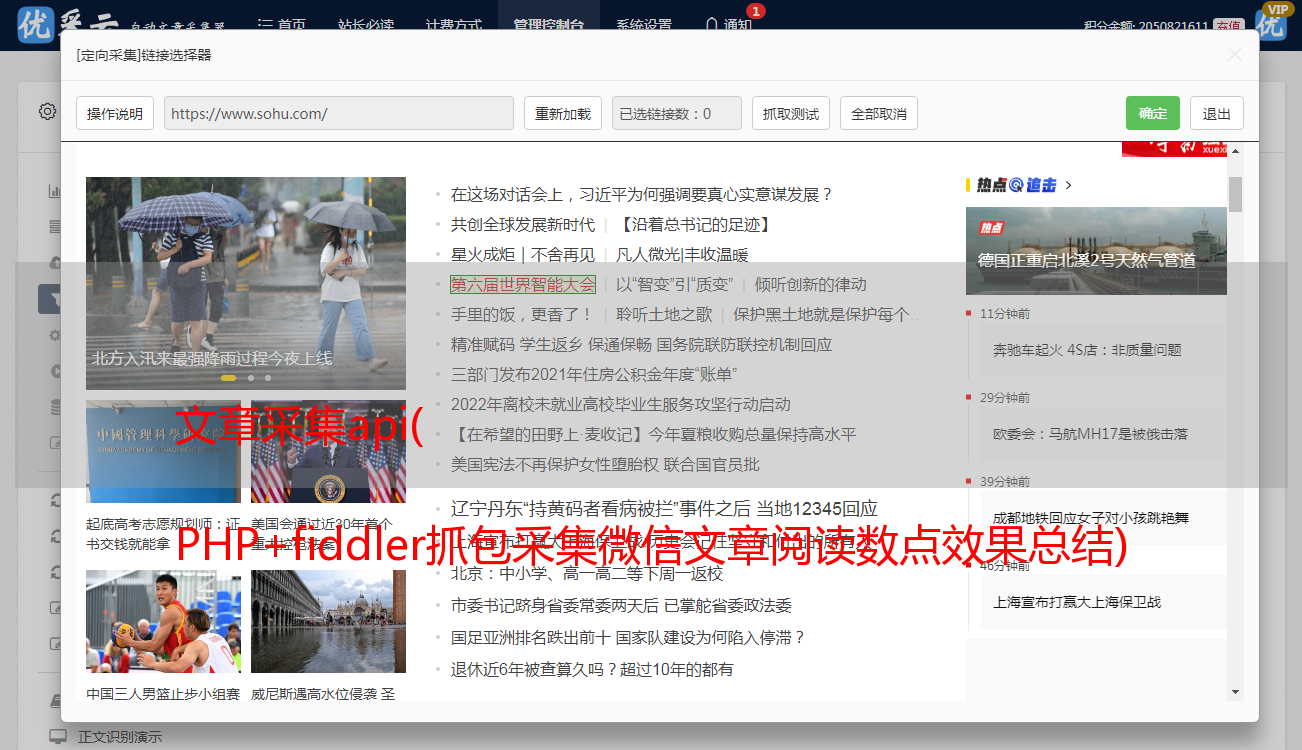Click the link 凡人微光|丰收温暖
The image size is (1302, 750).
682,254
